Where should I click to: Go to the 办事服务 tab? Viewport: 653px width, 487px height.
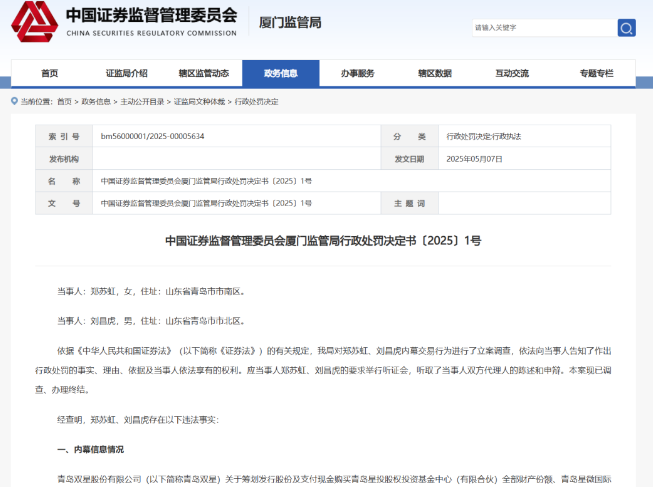click(x=357, y=73)
